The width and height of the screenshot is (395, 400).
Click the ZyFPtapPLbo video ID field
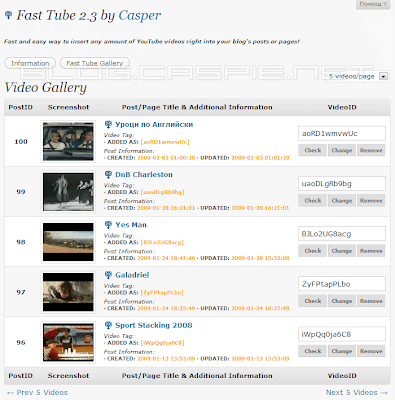[342, 284]
